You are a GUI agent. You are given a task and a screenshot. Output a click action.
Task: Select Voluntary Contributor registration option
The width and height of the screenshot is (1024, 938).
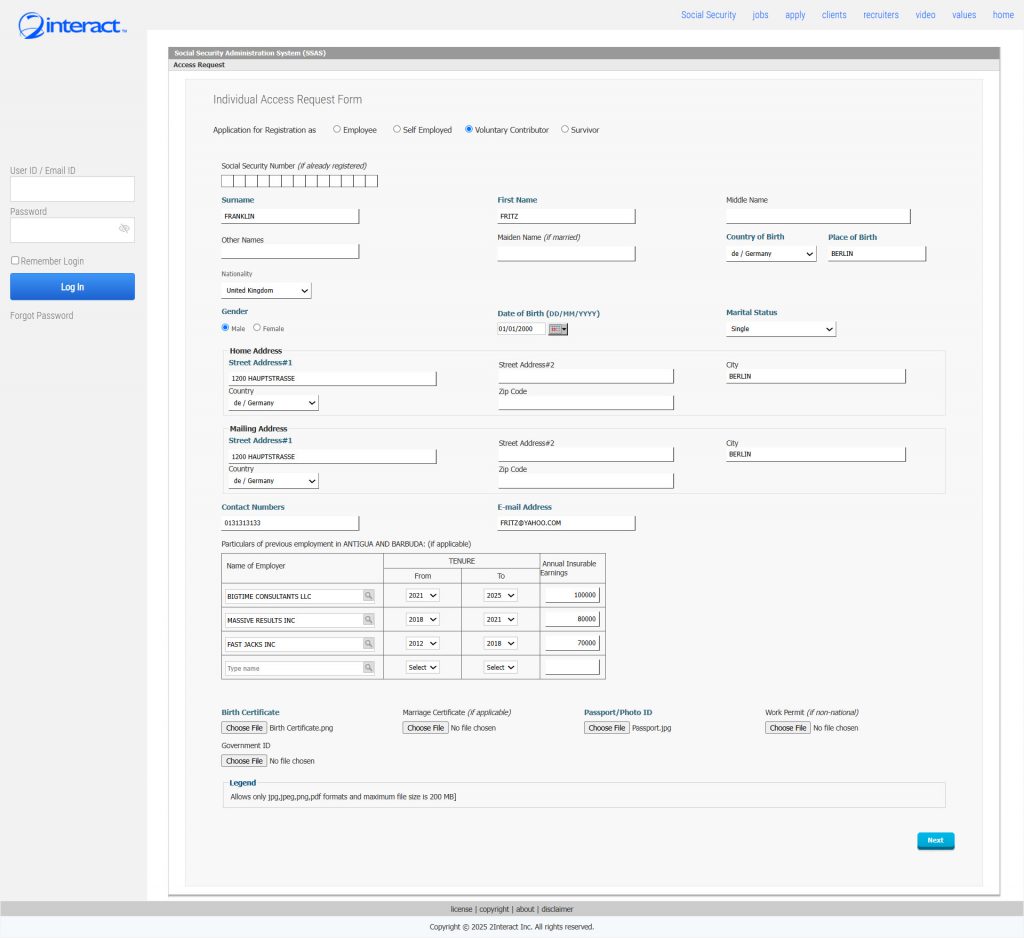[469, 129]
